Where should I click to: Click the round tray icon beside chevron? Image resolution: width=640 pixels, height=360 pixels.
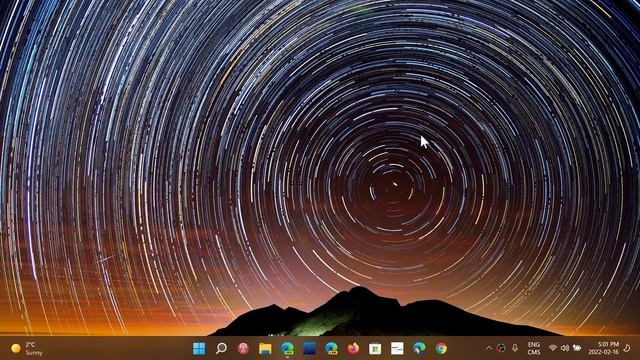(x=501, y=348)
